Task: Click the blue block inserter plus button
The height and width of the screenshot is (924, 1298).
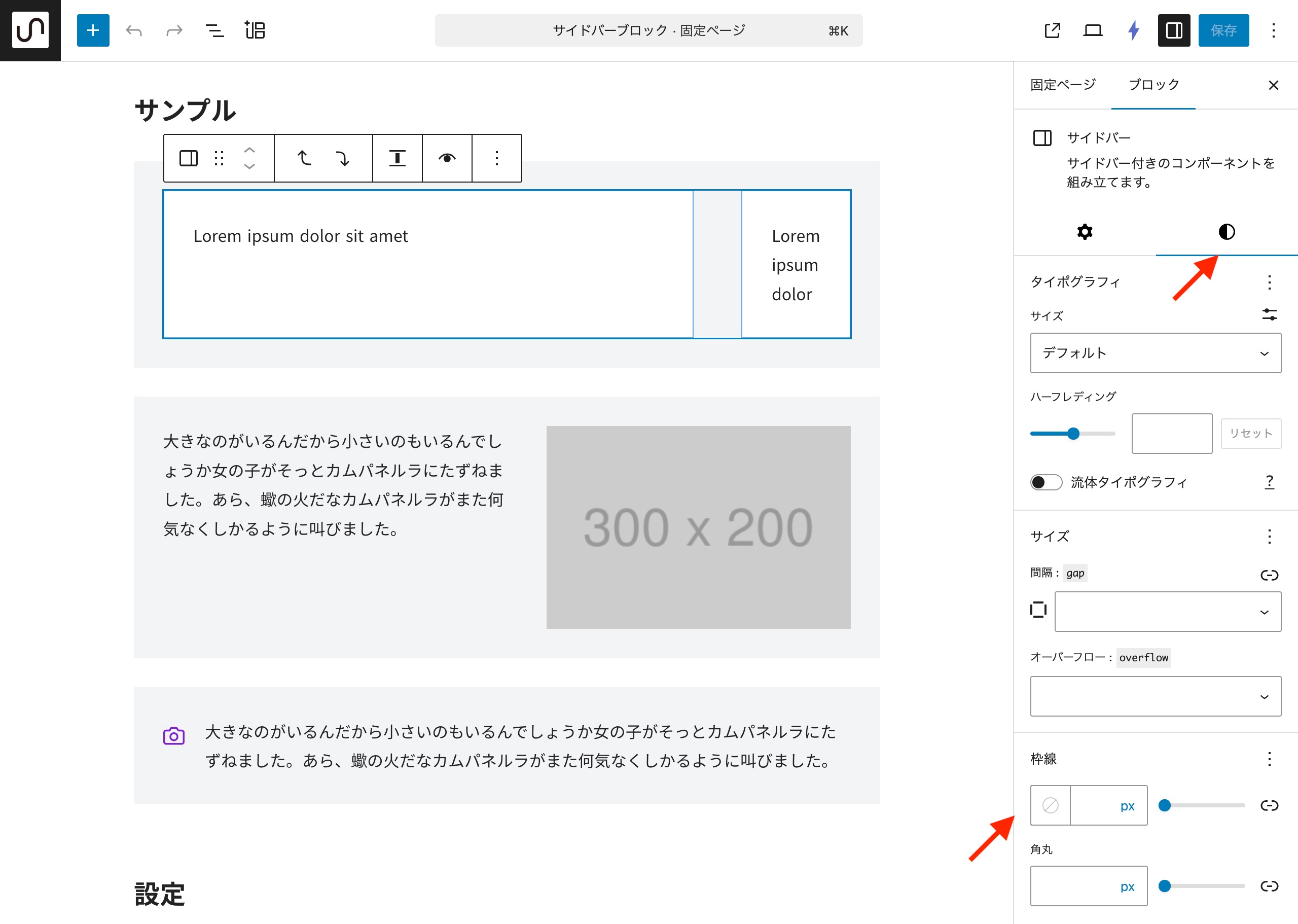Action: [x=93, y=30]
